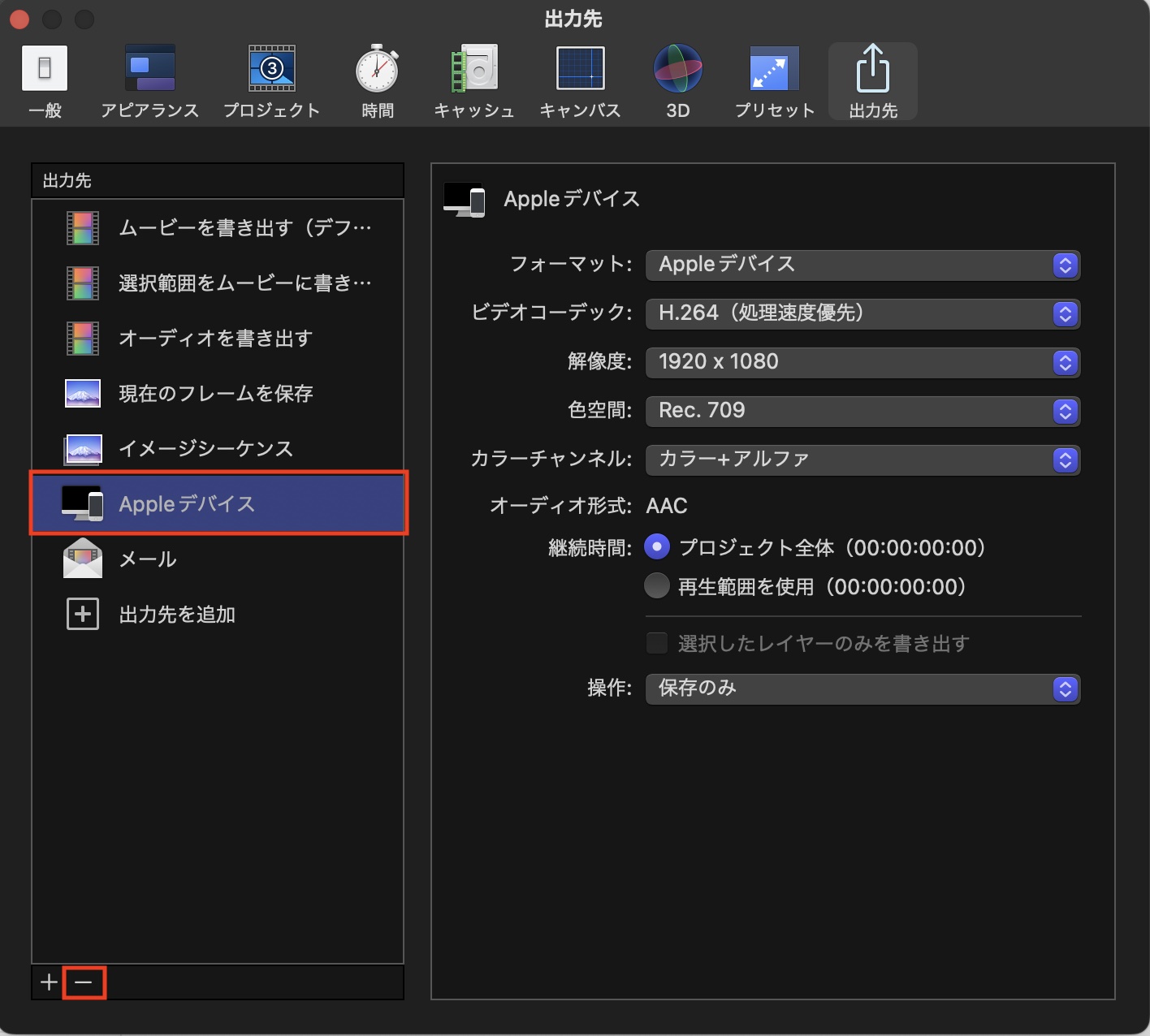Screen dimensions: 1150x1036
Task: Open the キャンバス preferences pane icon
Action: coord(581,68)
